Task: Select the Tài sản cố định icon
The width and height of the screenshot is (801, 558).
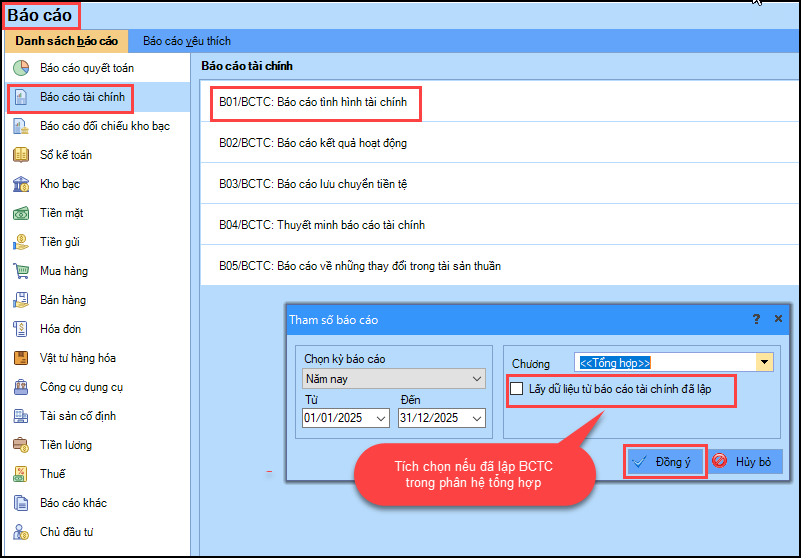Action: point(20,416)
